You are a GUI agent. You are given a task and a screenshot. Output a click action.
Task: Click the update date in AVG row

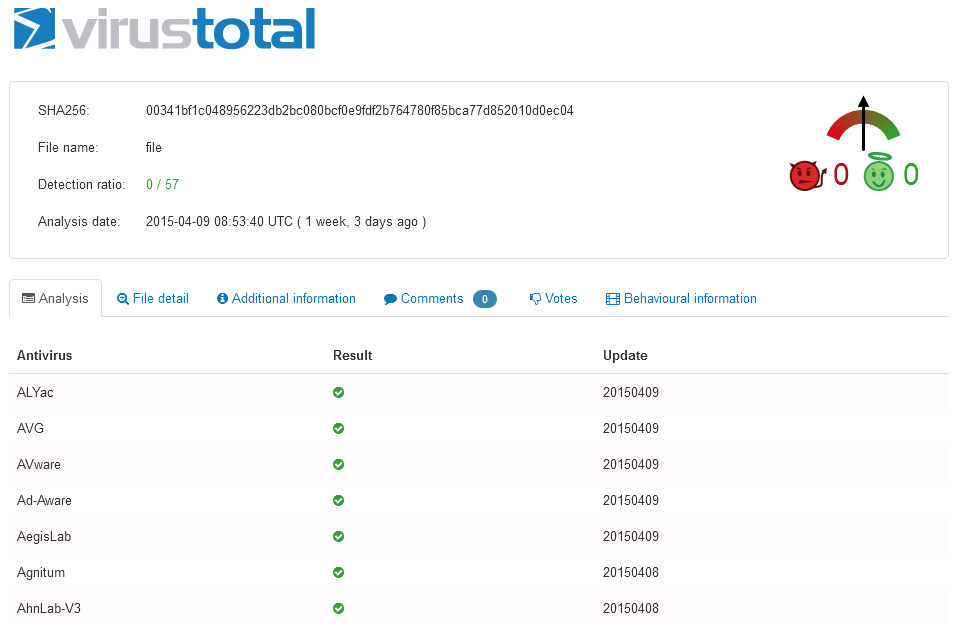coord(631,428)
